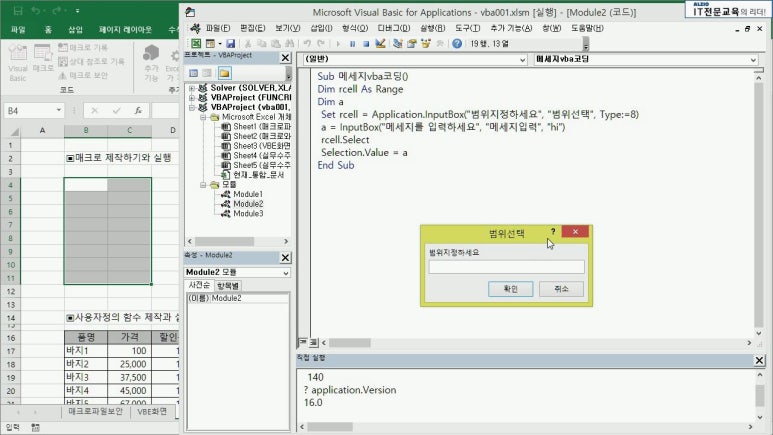Select Sheet3 in the project tree
Screen dimensions: 773x435
pyautogui.click(x=256, y=146)
